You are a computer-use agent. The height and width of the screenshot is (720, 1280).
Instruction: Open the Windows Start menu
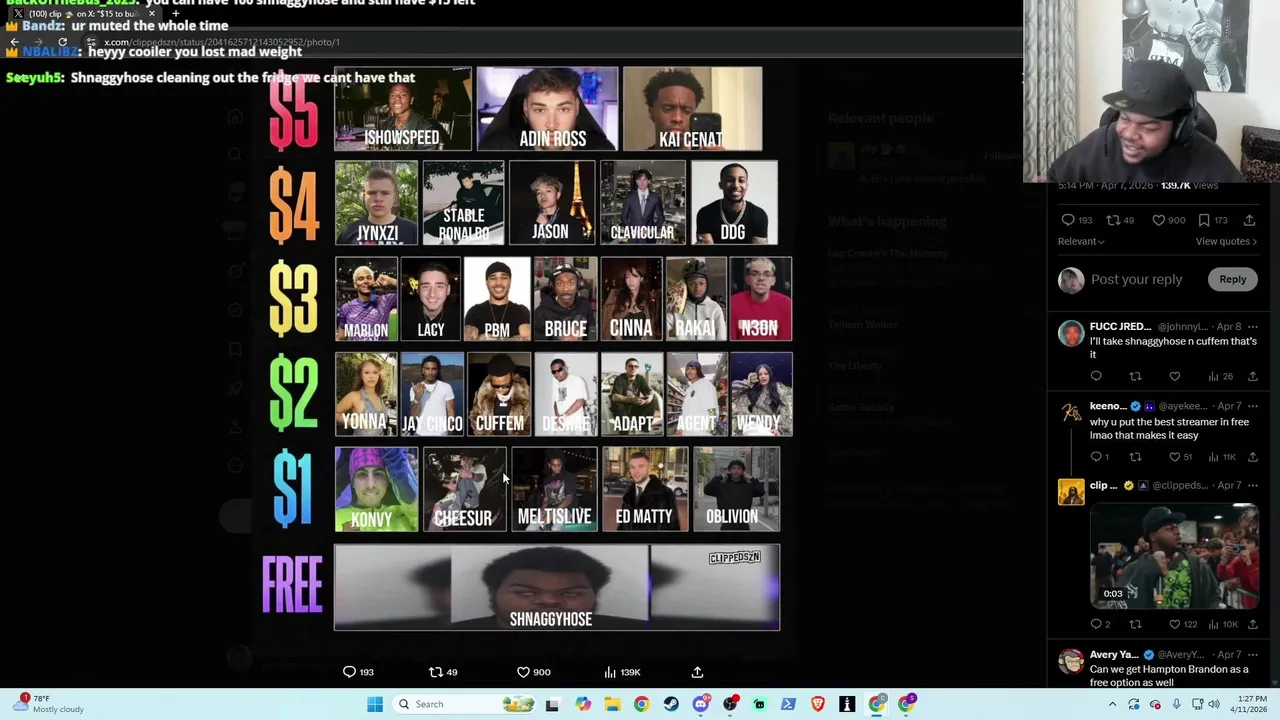[375, 704]
